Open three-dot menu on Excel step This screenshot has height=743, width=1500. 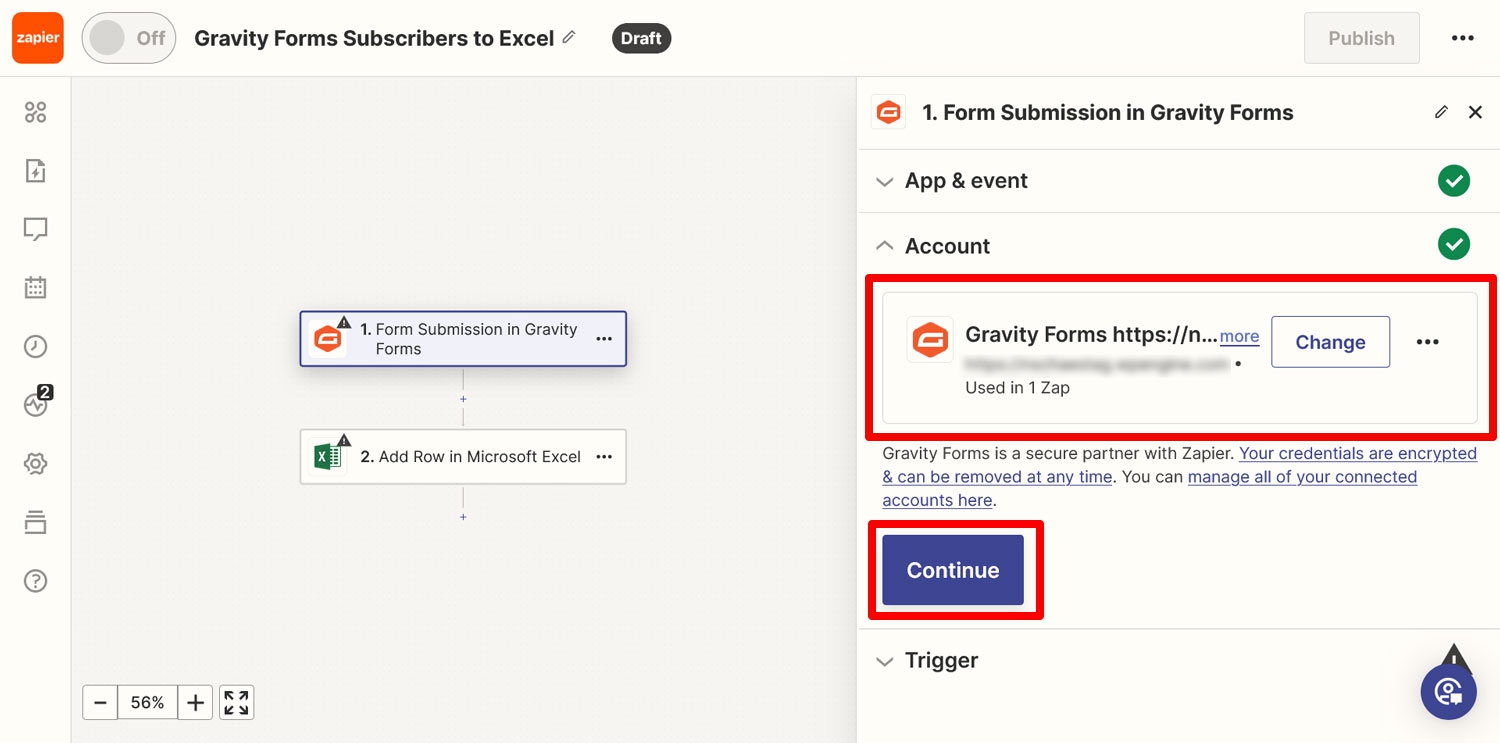tap(604, 457)
